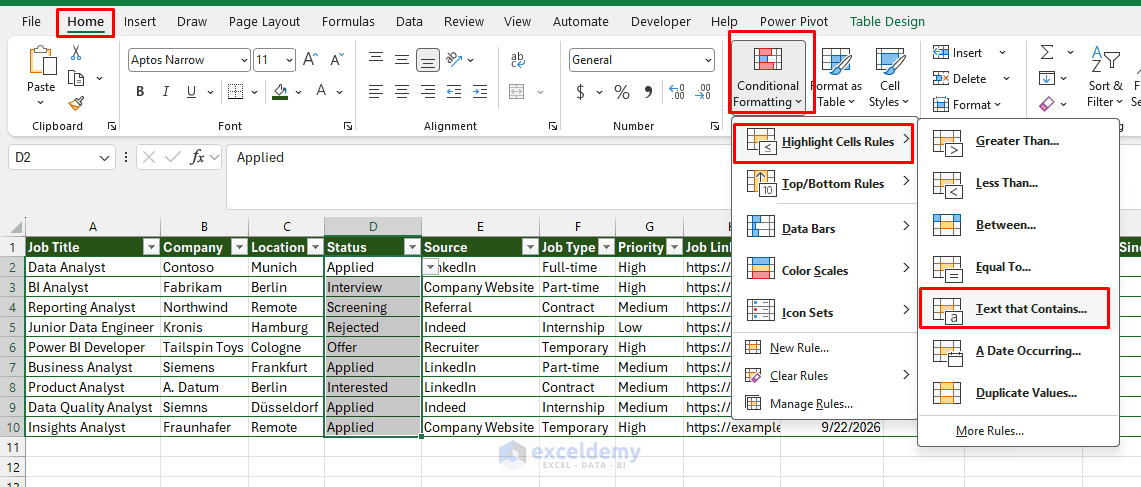Click the Wrap Text icon
Screen dimensions: 1141x487
coord(518,59)
